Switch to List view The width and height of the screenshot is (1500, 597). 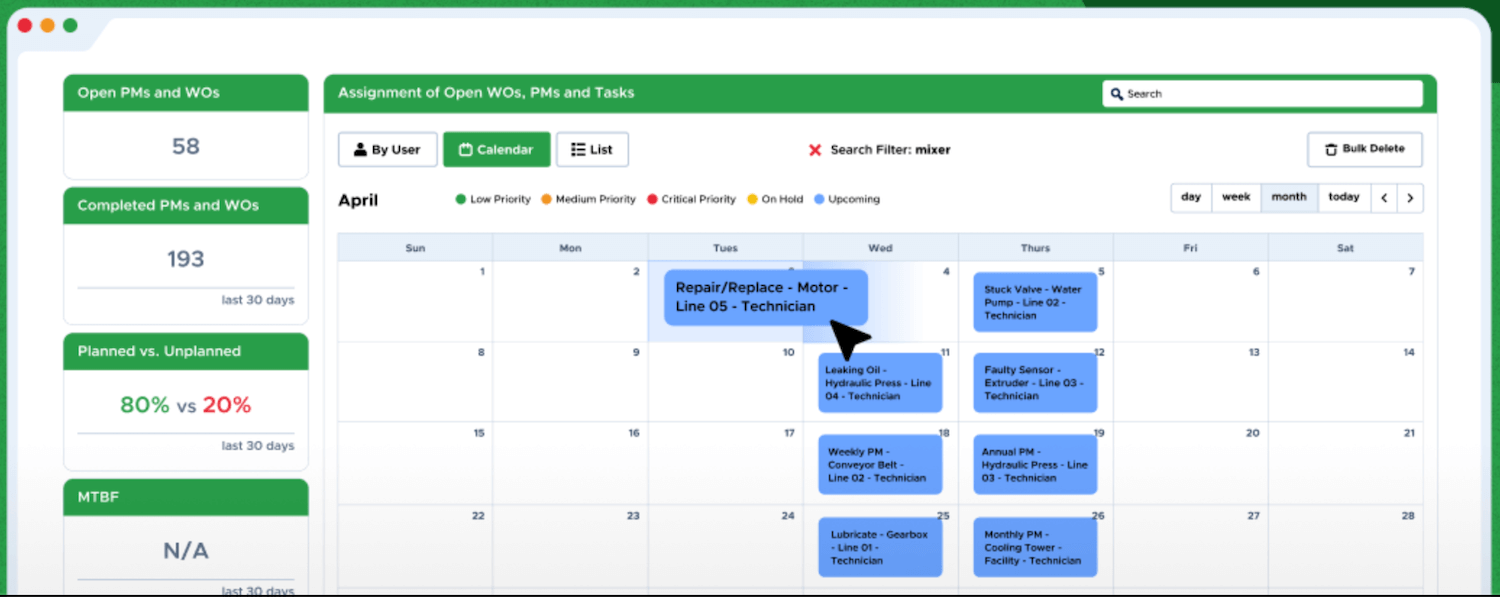[x=592, y=150]
